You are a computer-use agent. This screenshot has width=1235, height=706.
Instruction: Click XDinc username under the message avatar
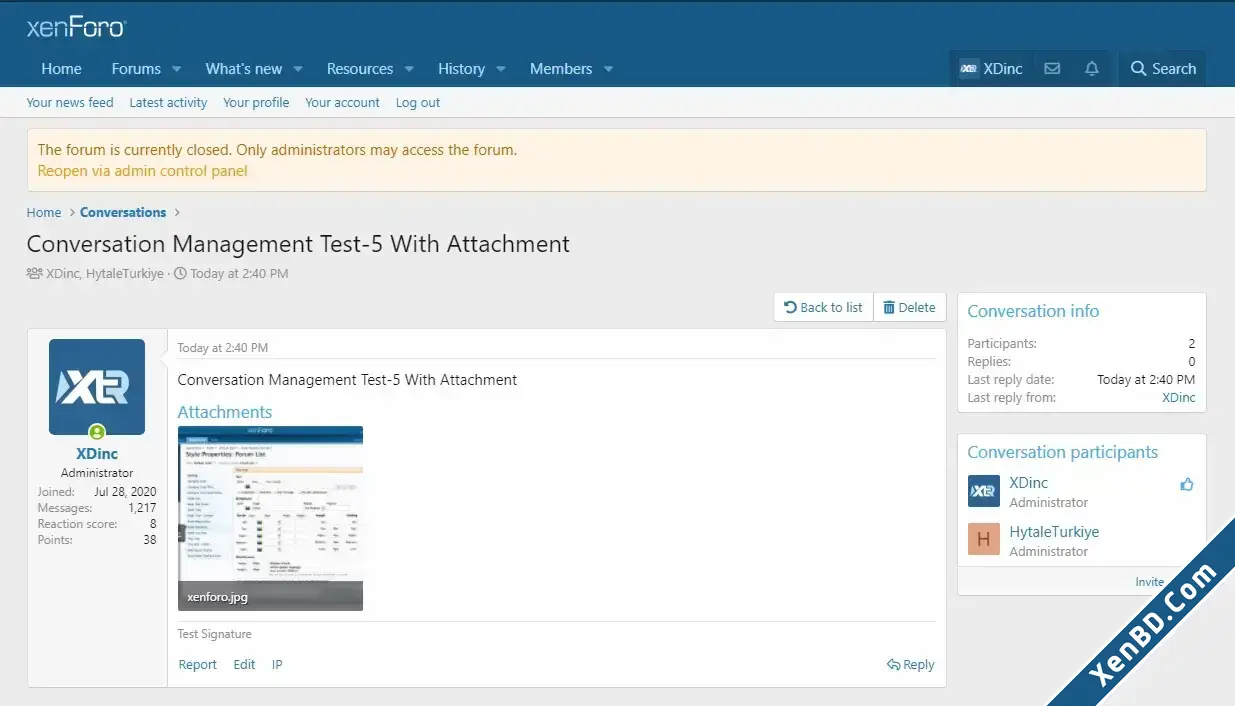pyautogui.click(x=97, y=454)
